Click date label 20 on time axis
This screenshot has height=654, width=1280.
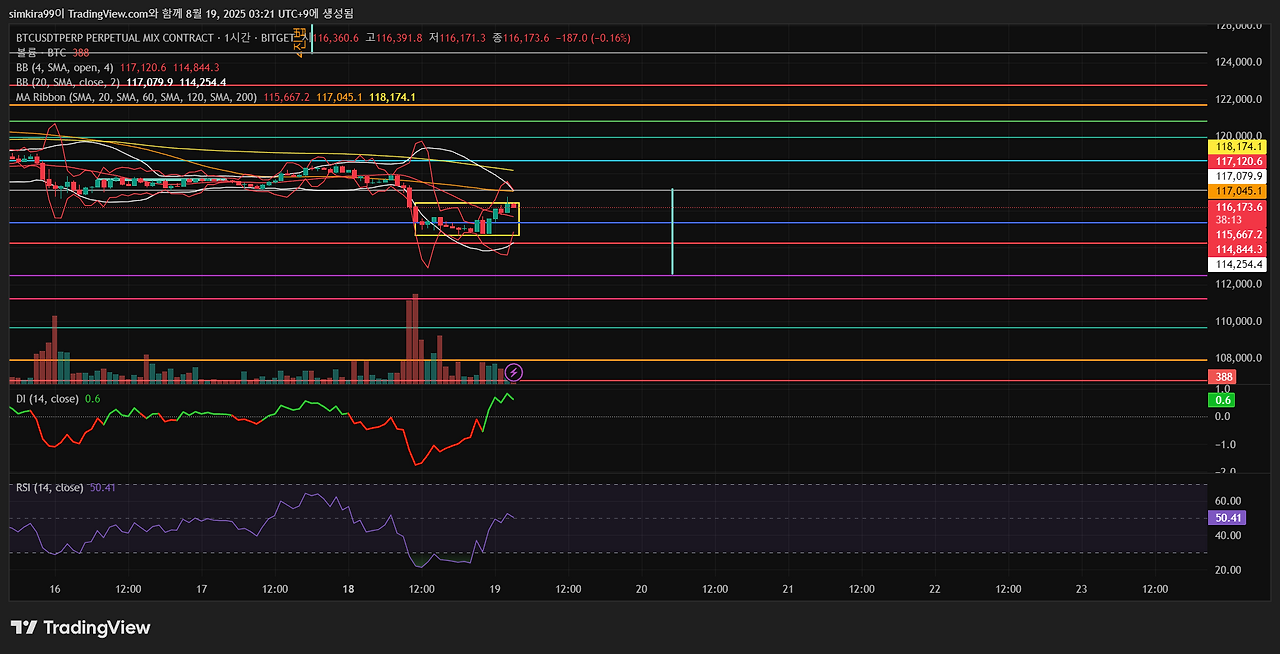(x=641, y=590)
